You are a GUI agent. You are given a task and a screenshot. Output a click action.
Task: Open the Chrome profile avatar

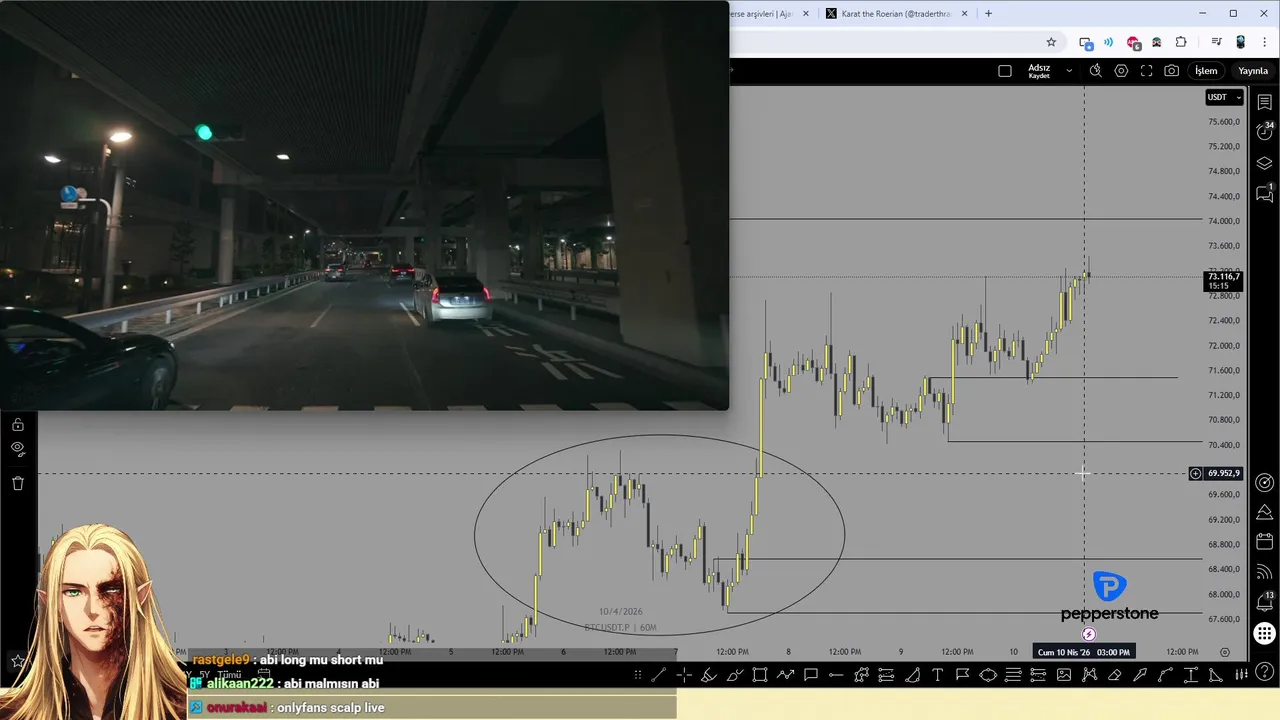tap(1241, 42)
